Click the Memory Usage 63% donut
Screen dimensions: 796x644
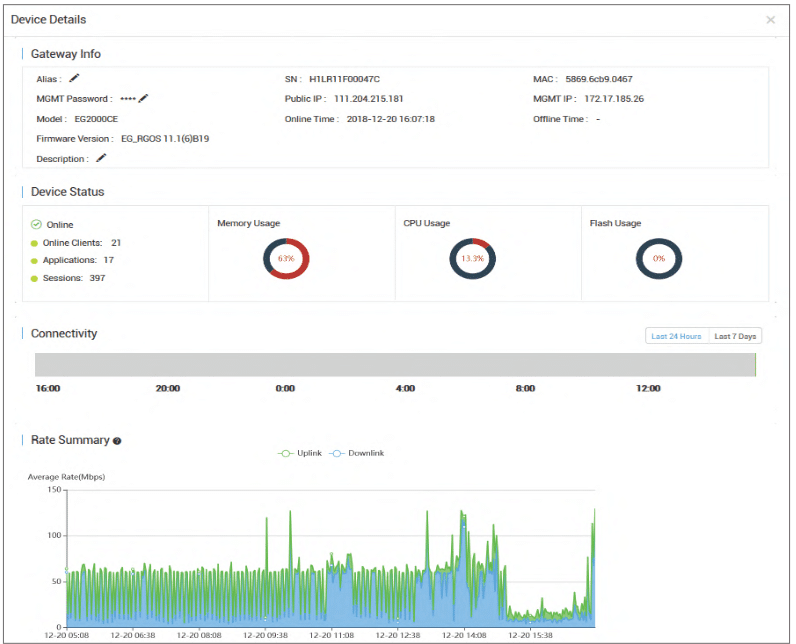(286, 258)
